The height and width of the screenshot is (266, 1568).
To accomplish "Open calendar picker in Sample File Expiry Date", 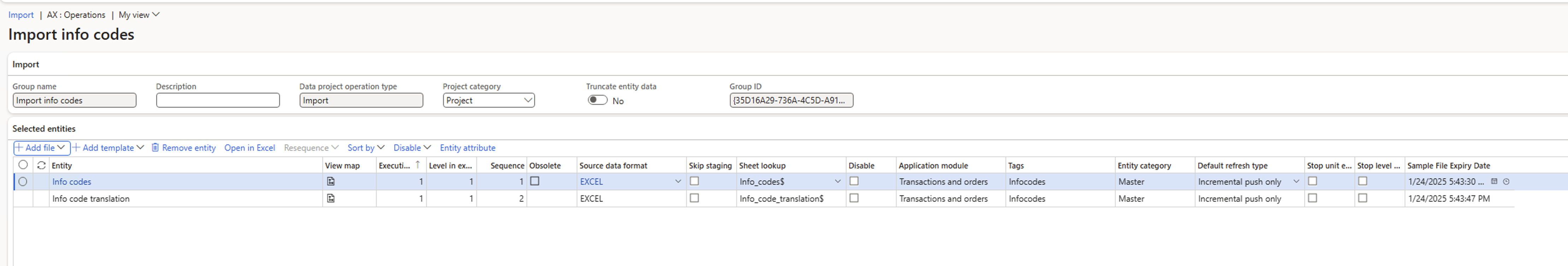I will 1494,181.
